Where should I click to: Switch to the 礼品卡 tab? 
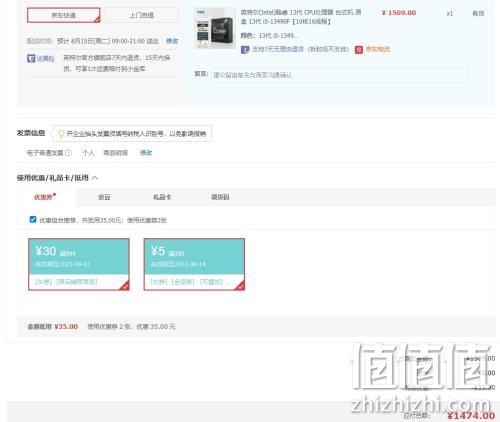click(x=162, y=197)
